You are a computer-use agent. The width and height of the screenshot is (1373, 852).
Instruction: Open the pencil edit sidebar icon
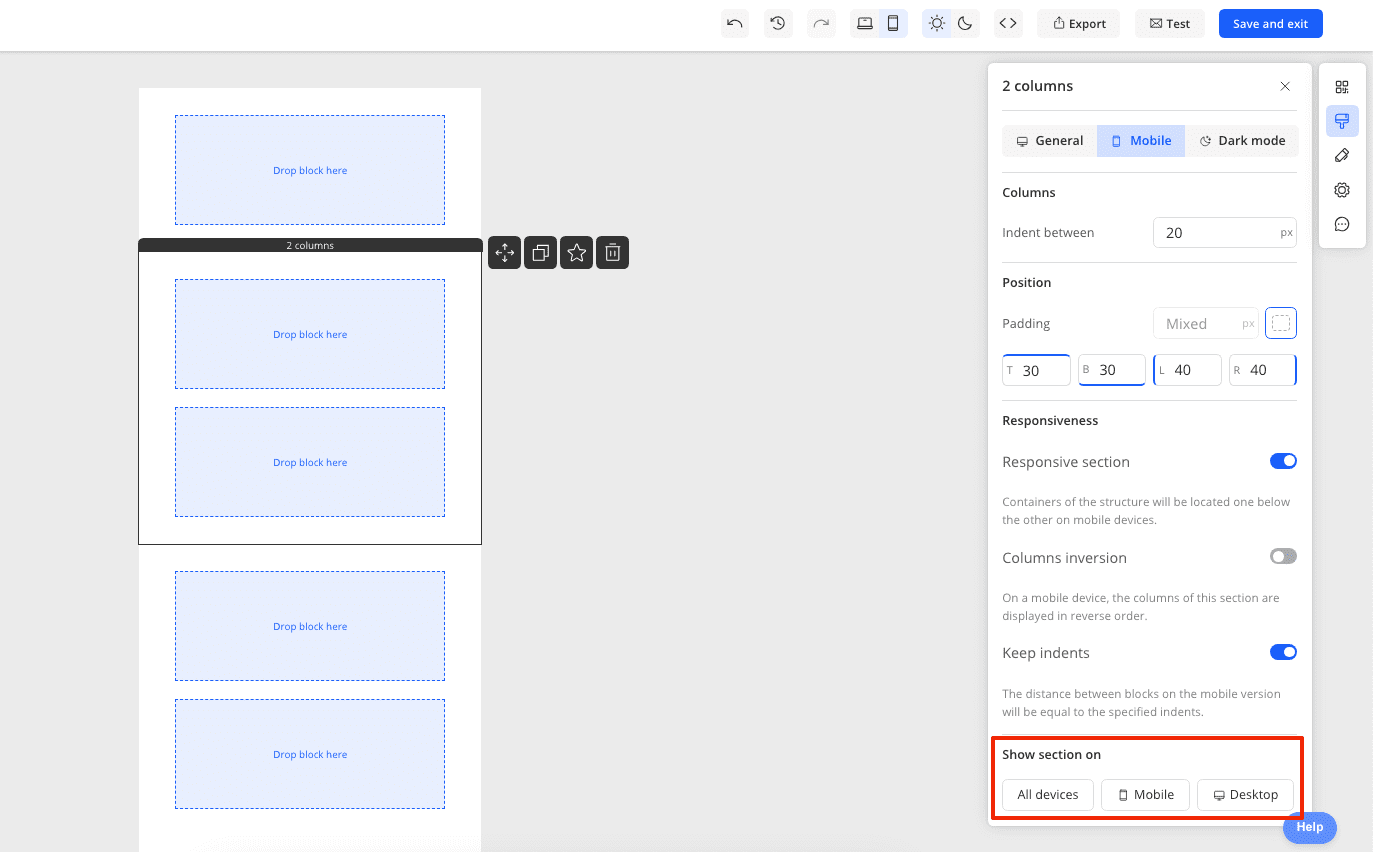pos(1342,155)
